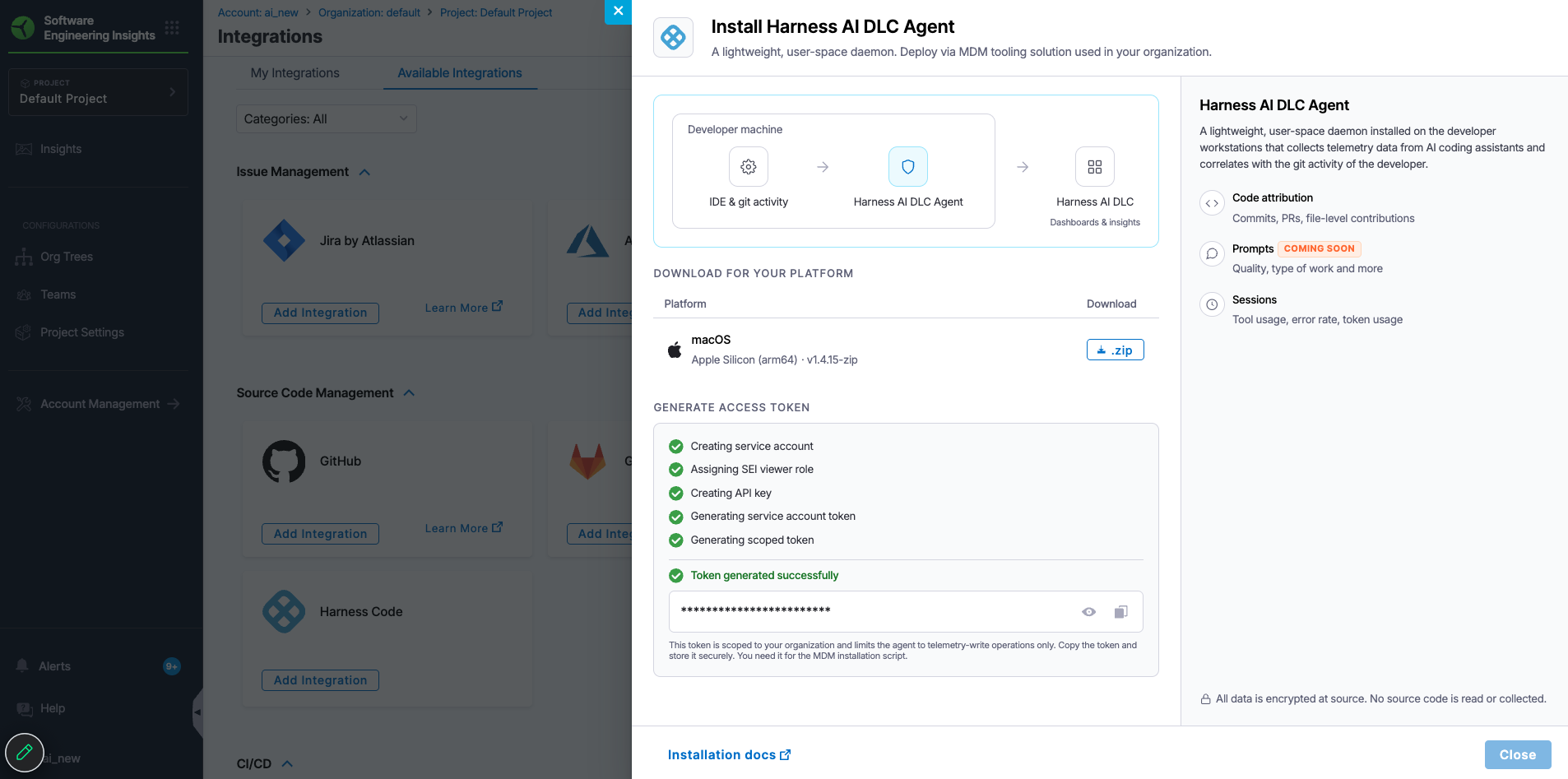The width and height of the screenshot is (1568, 779).
Task: Add the Jira by Atlassian integration
Action: coord(320,313)
